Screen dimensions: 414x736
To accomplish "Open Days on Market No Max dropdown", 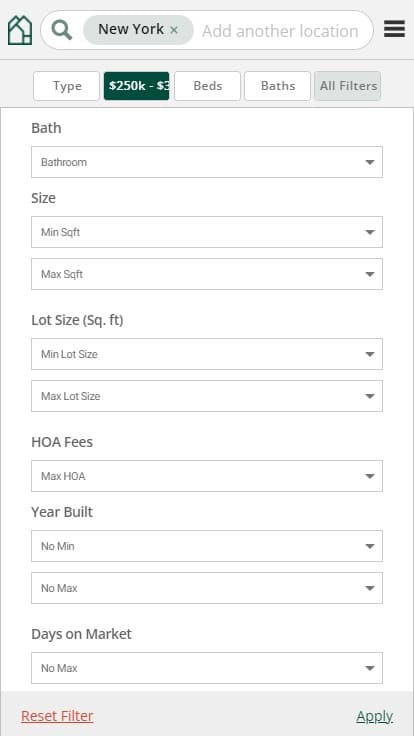I will (207, 668).
